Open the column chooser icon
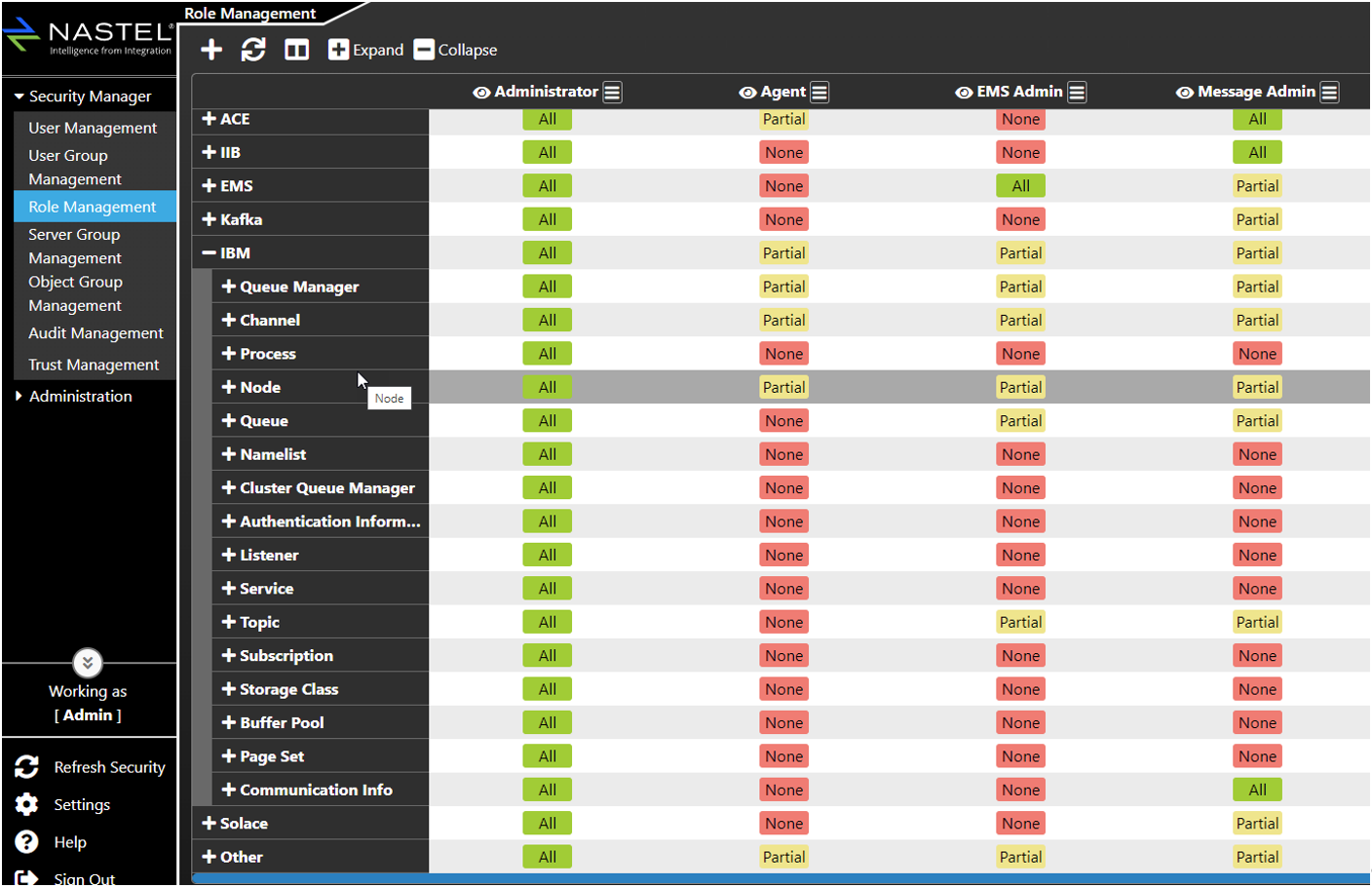1372x888 pixels. click(296, 50)
